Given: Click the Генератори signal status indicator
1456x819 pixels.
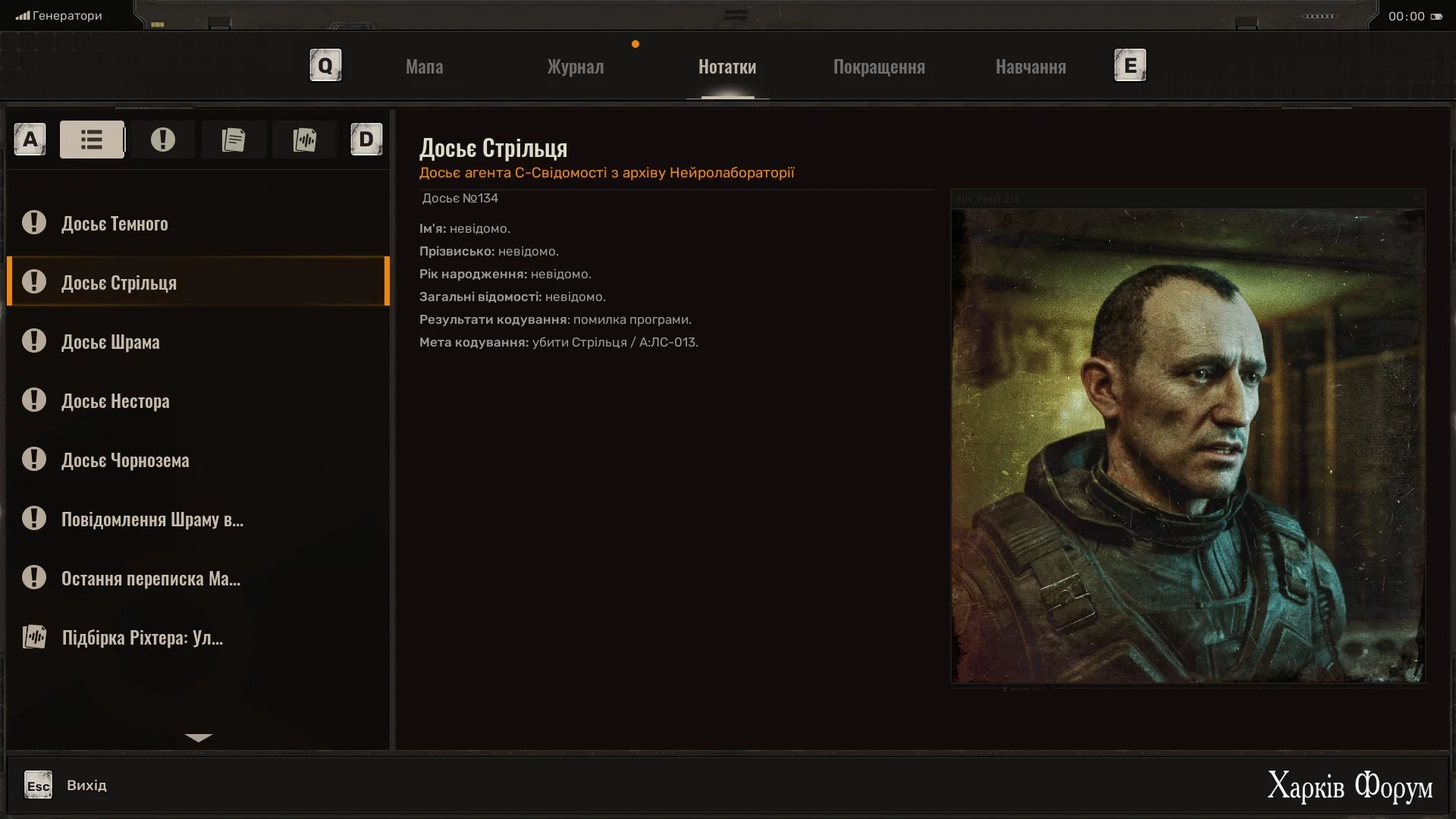Looking at the screenshot, I should (59, 16).
